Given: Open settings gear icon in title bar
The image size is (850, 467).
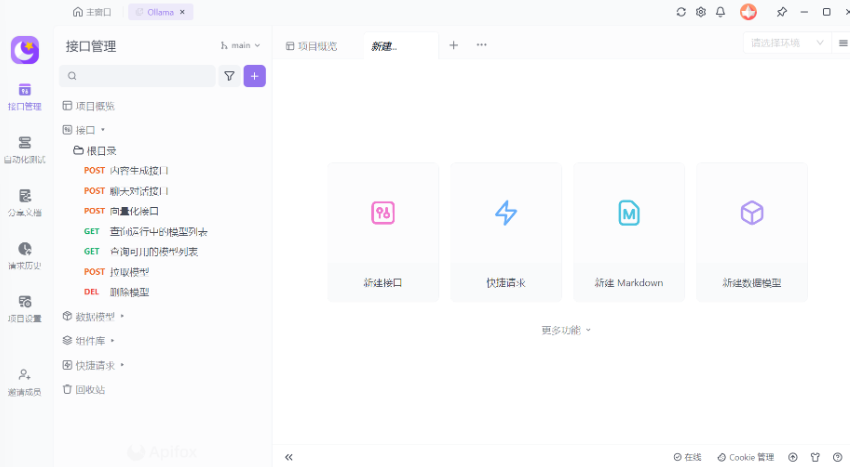Looking at the screenshot, I should pos(701,12).
